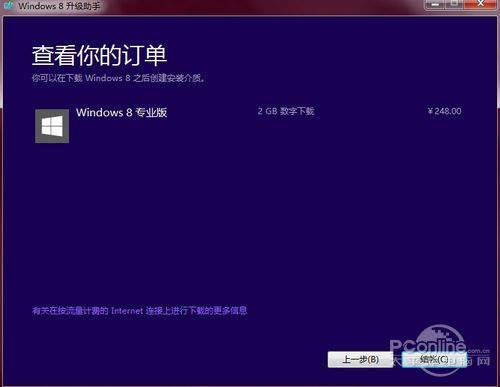The height and width of the screenshot is (387, 500).
Task: Select the Windows 8 专业版 product name
Action: pos(121,112)
